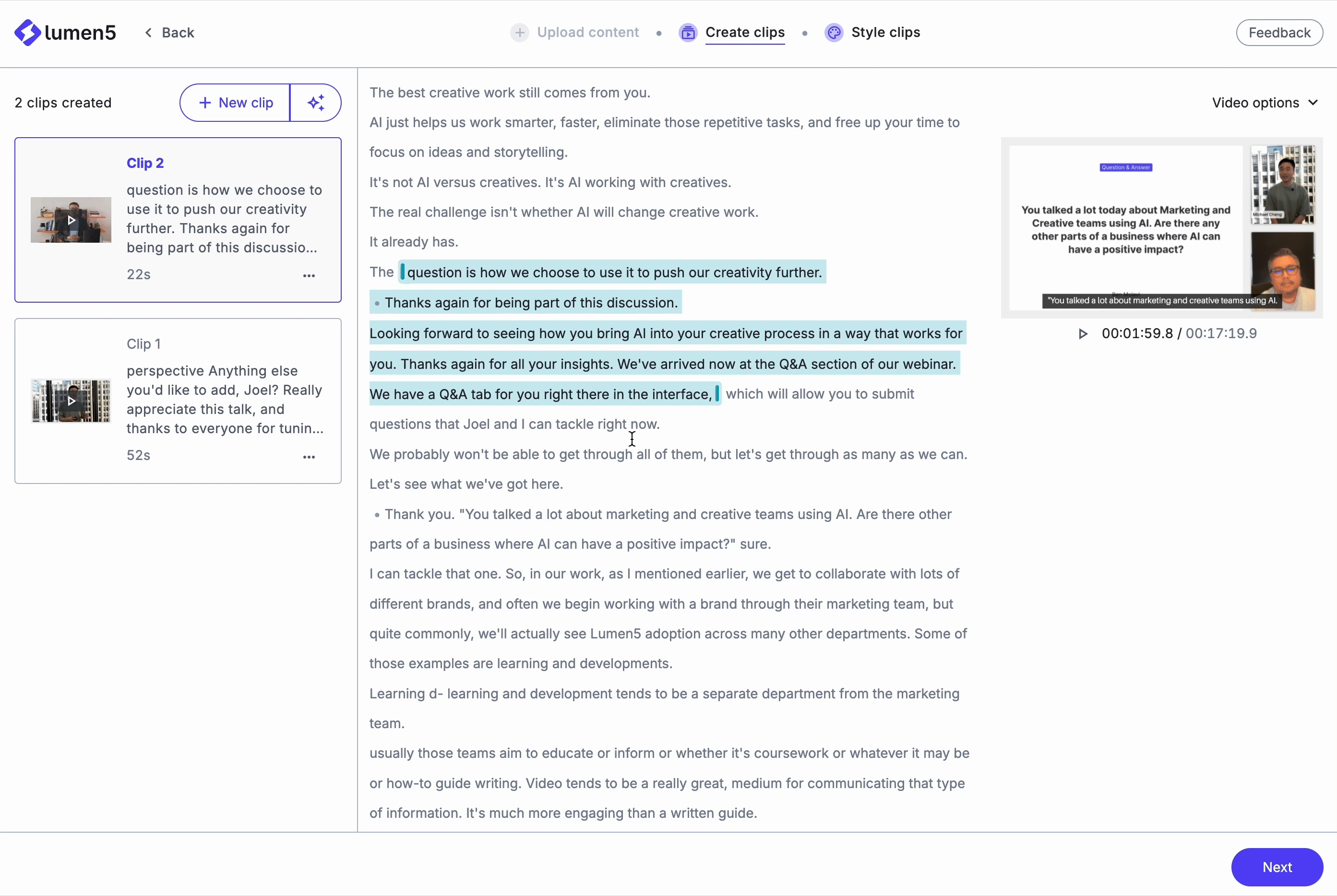Screen dimensions: 1337x896
Task: Click the line starting 'Learning d- learning and development'
Action: coord(664,694)
